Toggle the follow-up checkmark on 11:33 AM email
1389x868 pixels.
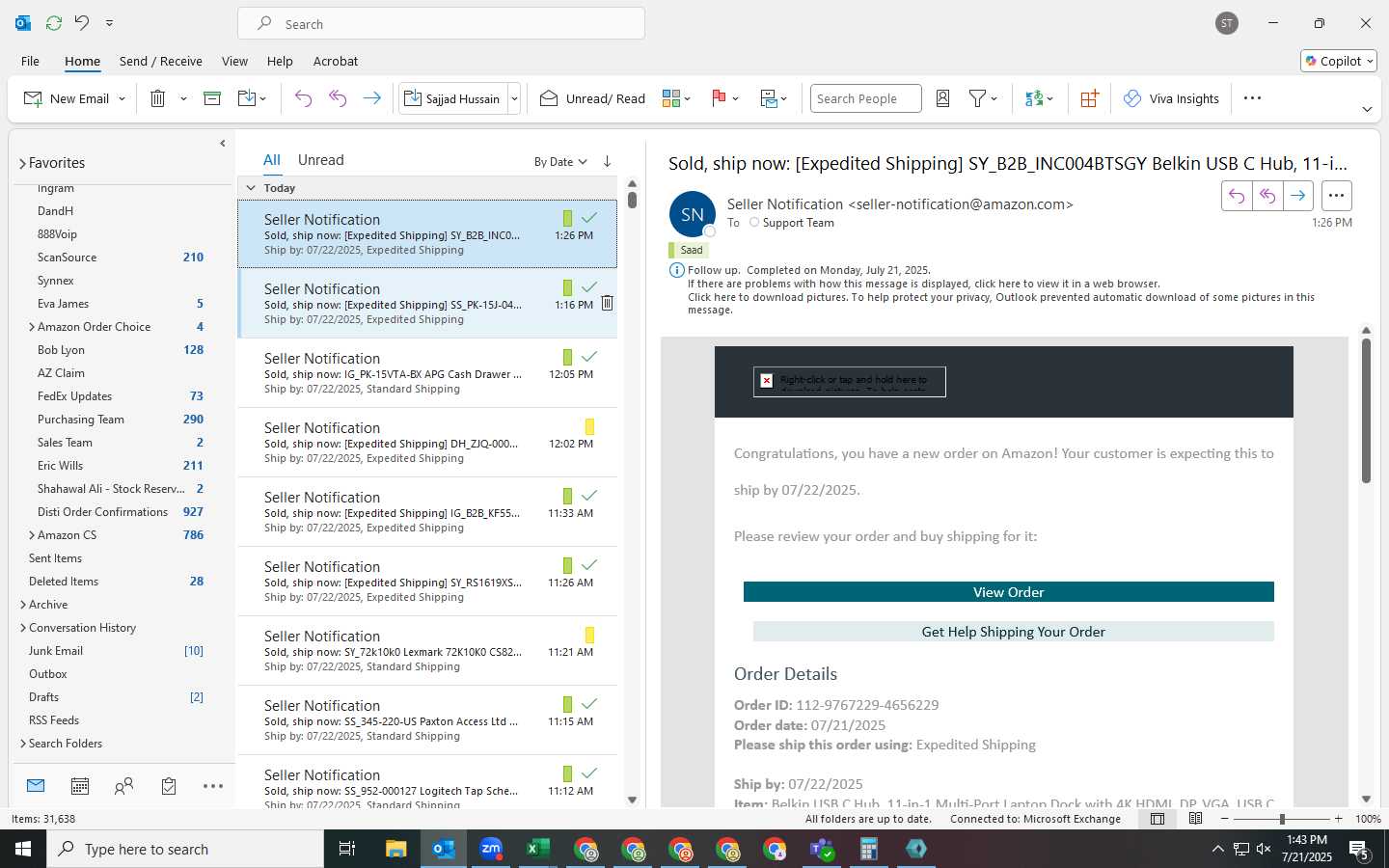tap(589, 496)
